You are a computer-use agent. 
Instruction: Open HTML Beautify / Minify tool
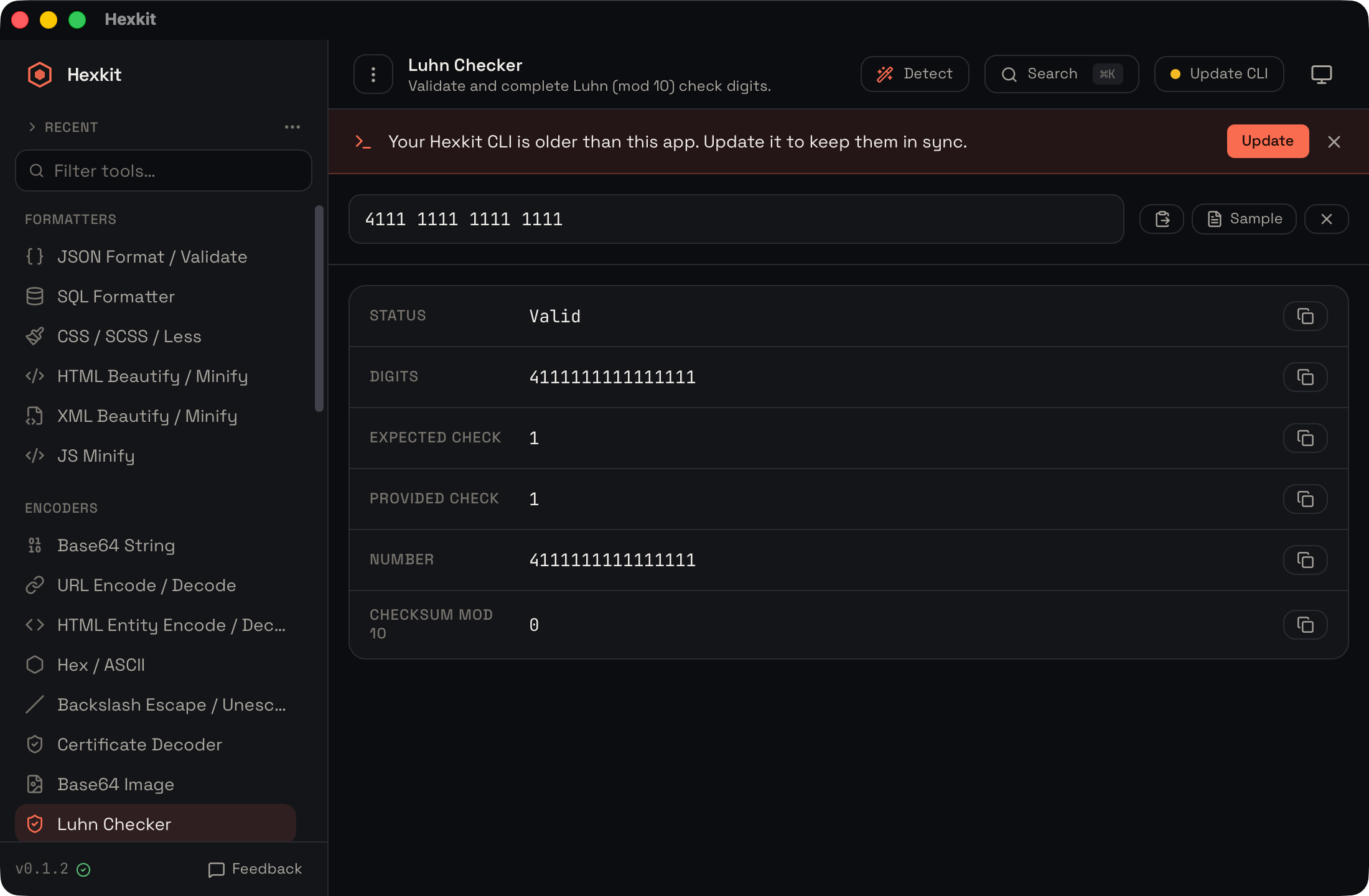click(156, 376)
